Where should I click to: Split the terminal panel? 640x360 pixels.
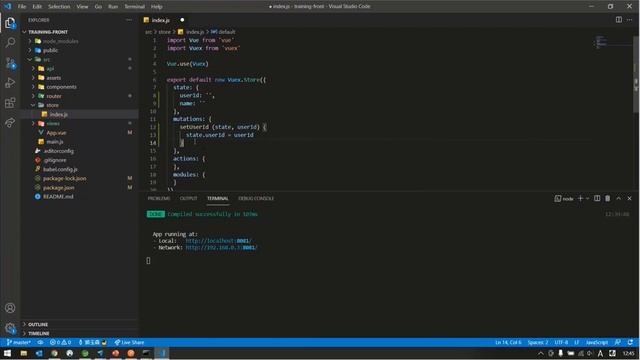coord(597,198)
